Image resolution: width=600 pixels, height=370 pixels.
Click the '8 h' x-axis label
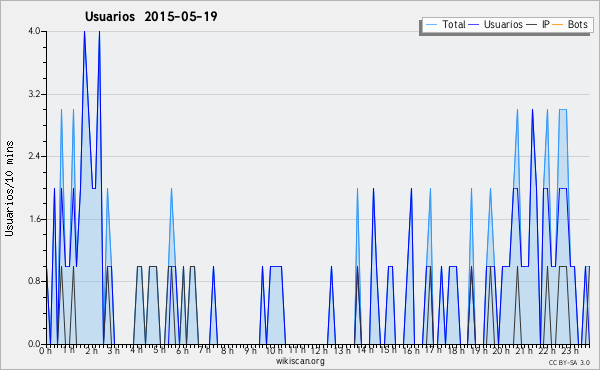pyautogui.click(x=227, y=351)
